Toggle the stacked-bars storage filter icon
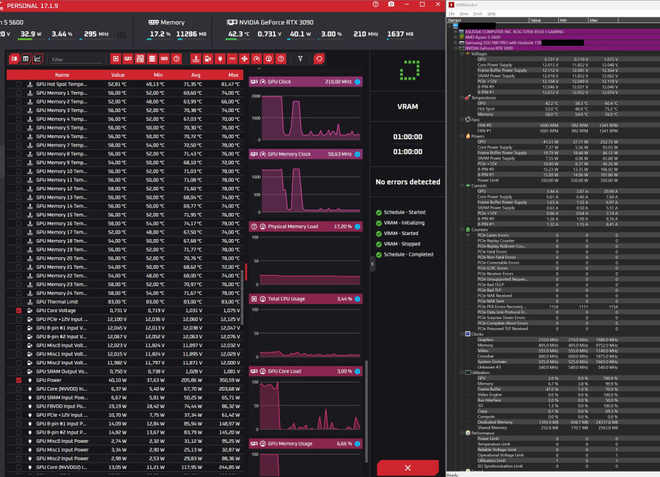660x477 pixels. point(152,59)
